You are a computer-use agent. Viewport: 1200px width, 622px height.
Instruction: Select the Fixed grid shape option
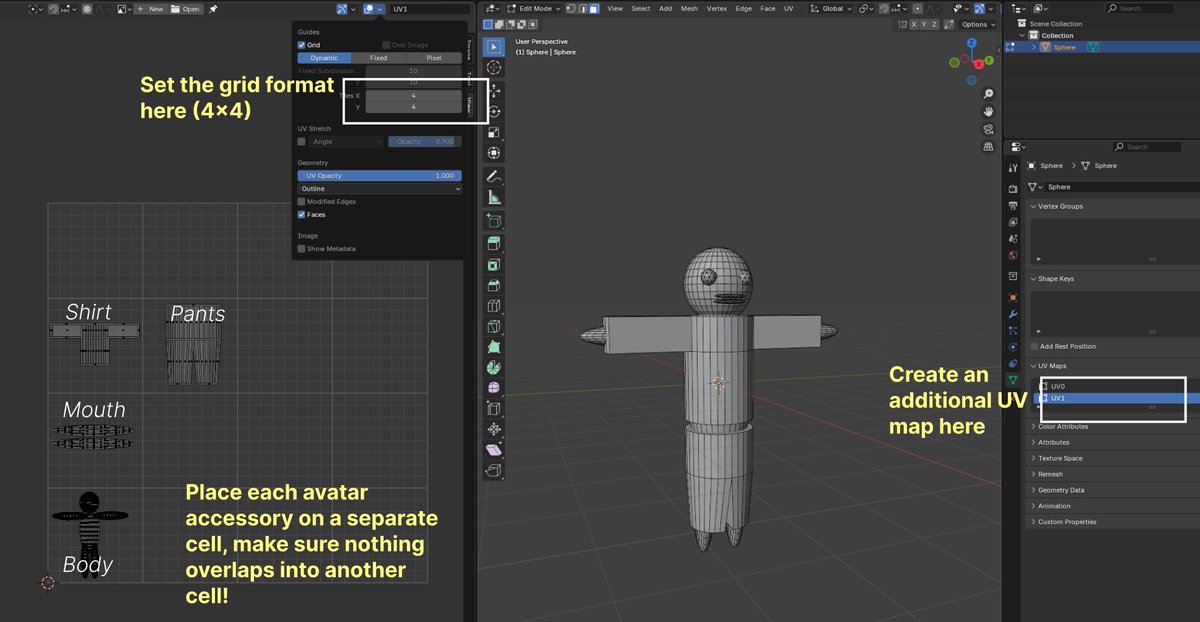(x=378, y=58)
